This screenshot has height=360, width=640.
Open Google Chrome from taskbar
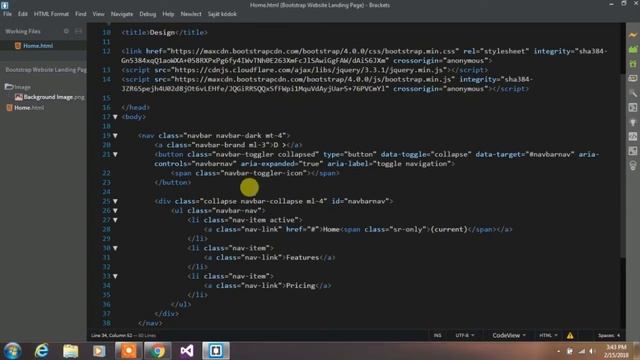[x=157, y=351]
